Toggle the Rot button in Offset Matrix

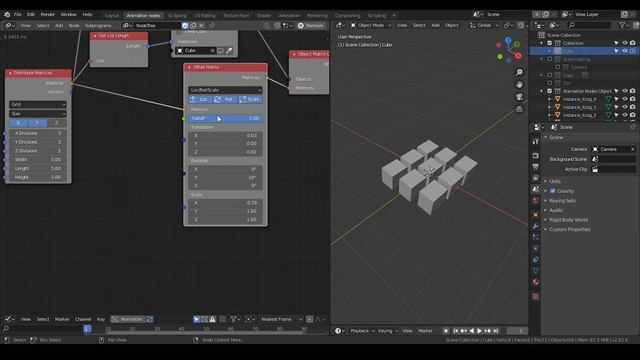[225, 99]
